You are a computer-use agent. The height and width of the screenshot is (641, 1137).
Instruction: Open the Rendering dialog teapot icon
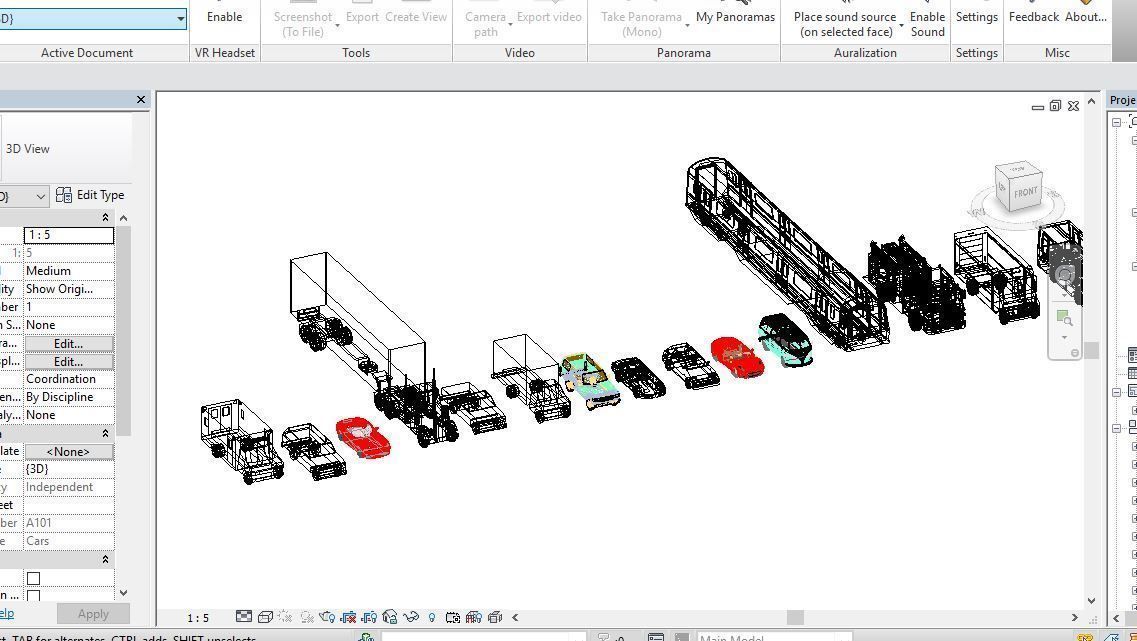point(329,617)
